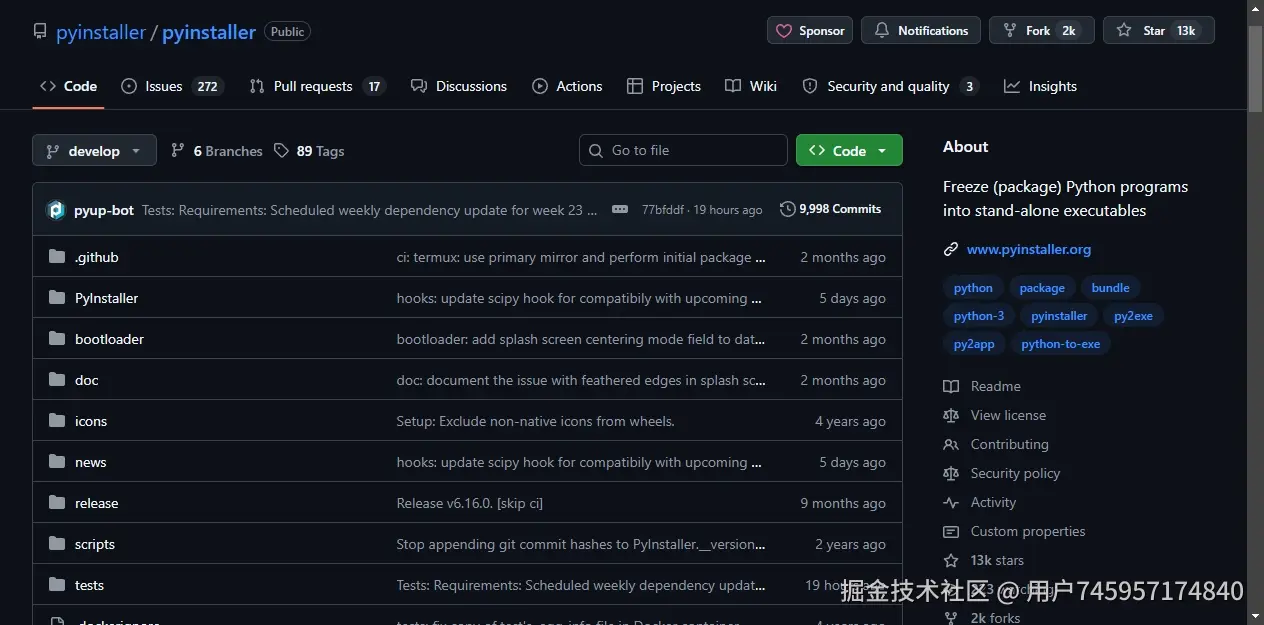Viewport: 1264px width, 625px height.
Task: View the 6 Branches link
Action: coord(217,151)
